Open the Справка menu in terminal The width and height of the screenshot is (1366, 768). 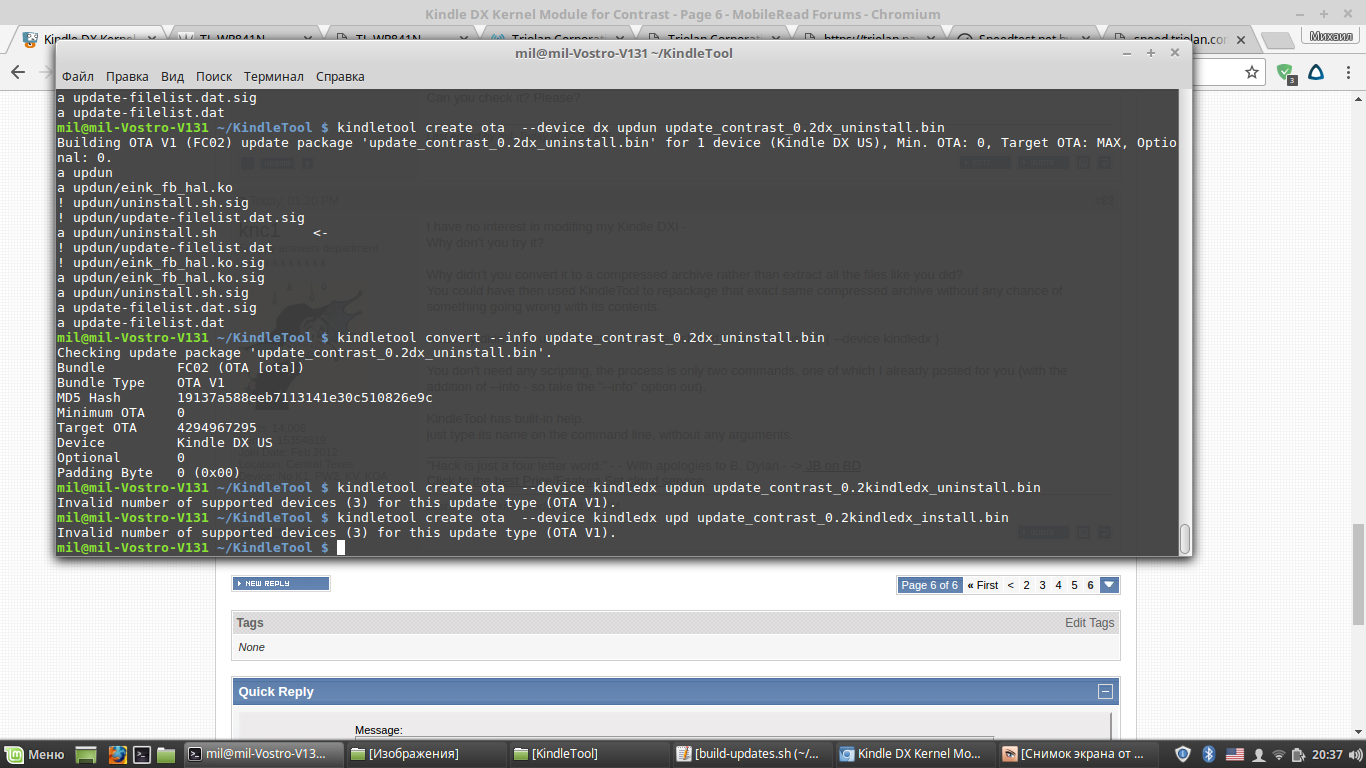[x=340, y=76]
